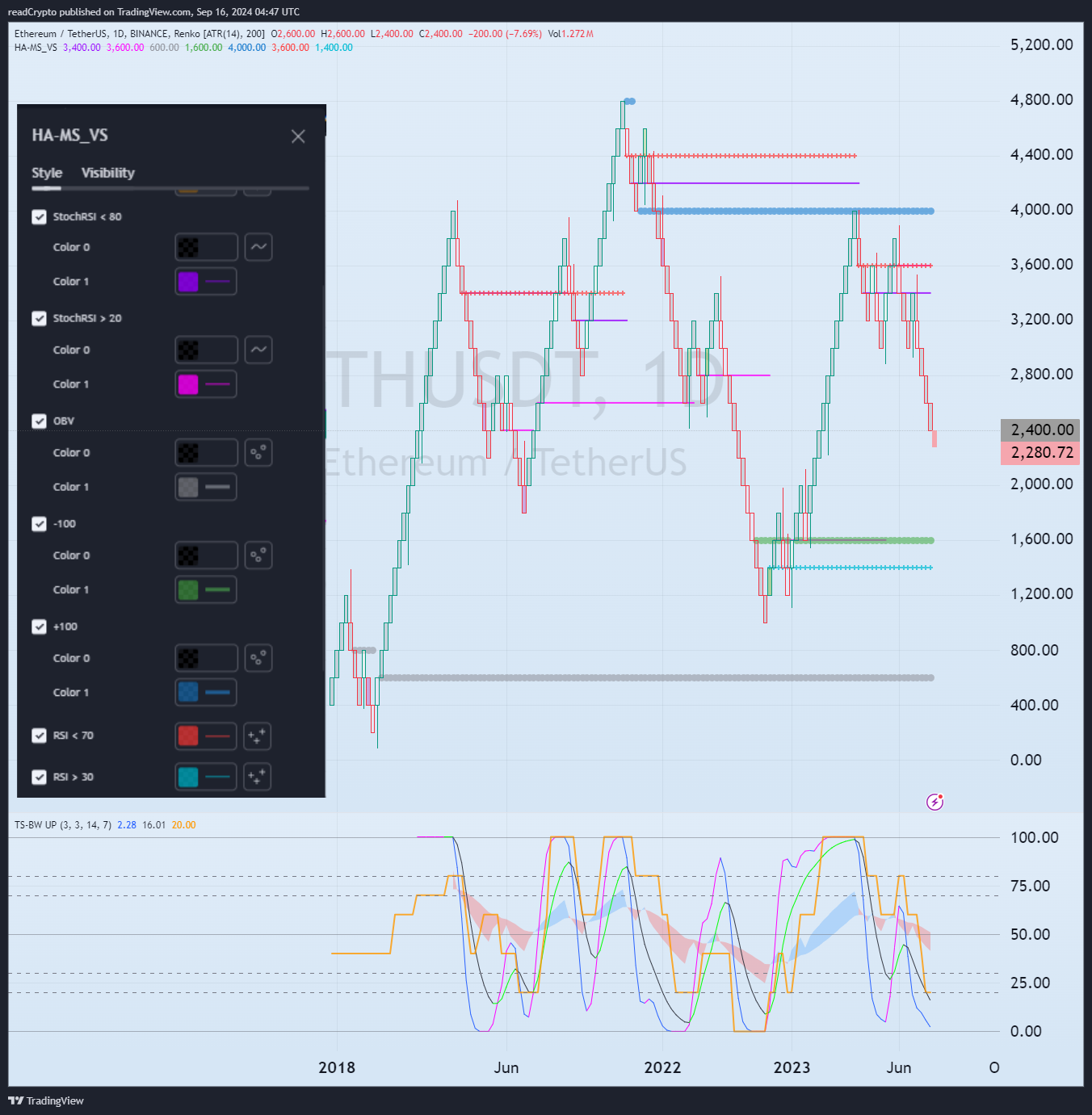Toggle the +100 checkbox

(x=39, y=627)
